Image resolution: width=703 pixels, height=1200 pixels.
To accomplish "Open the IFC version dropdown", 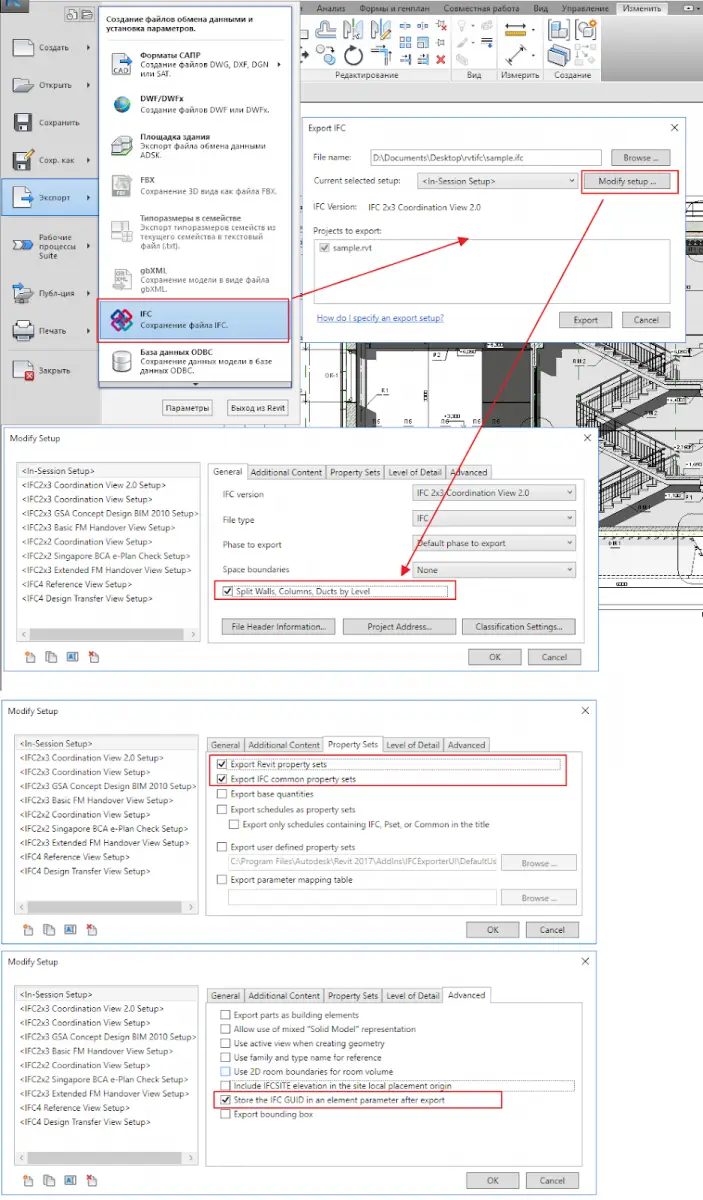I will pos(494,493).
